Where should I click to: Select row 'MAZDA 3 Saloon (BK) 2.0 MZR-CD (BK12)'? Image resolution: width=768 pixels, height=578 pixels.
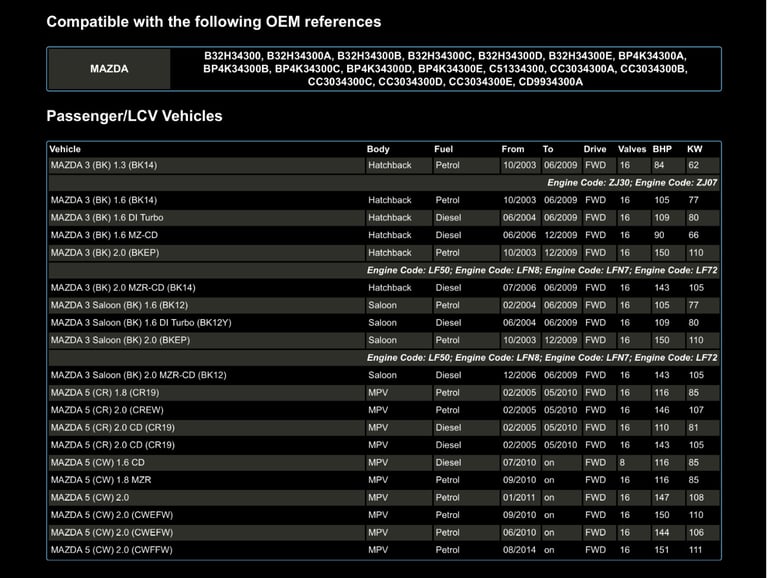[x=384, y=375]
